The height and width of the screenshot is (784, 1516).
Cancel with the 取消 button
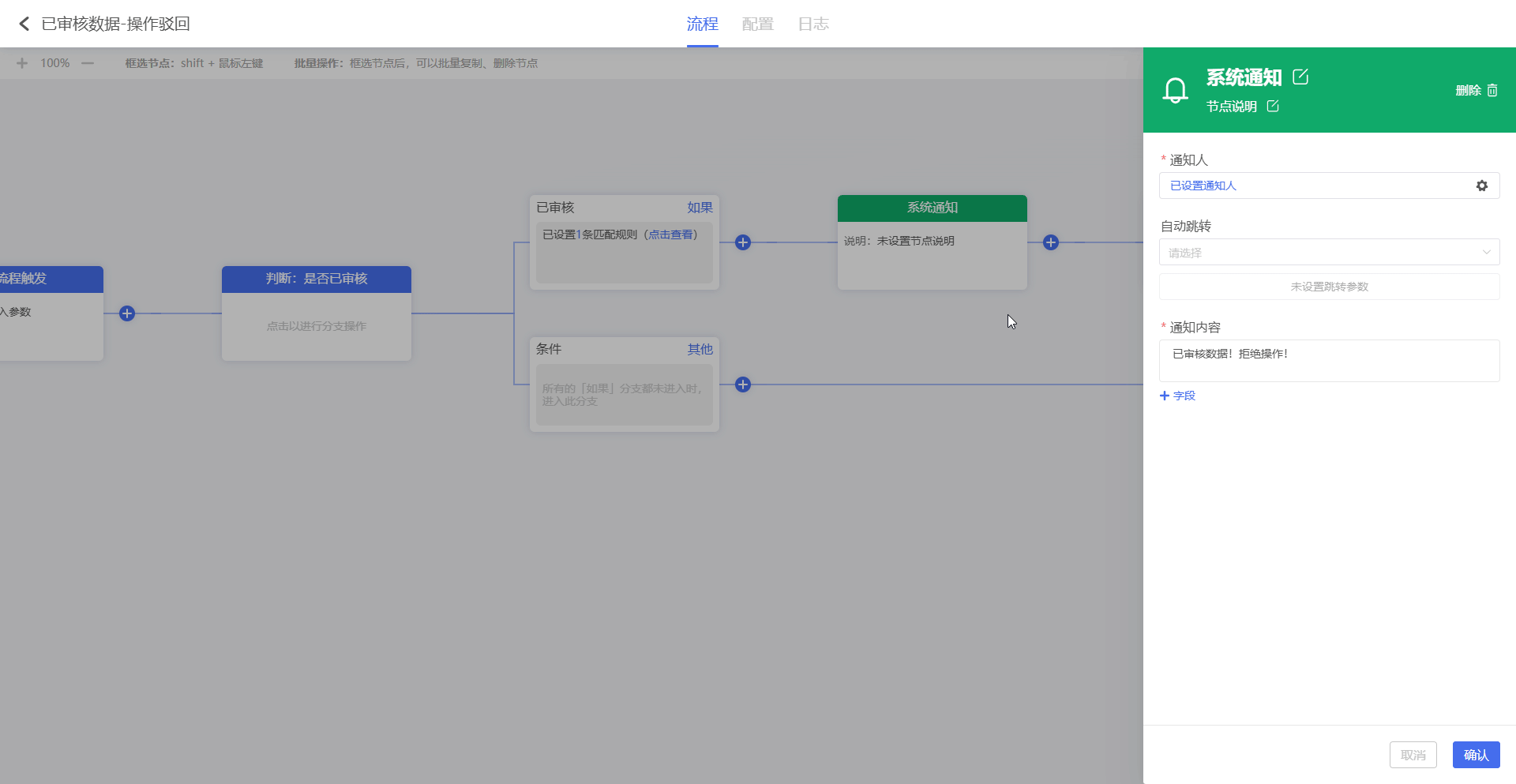pos(1413,755)
